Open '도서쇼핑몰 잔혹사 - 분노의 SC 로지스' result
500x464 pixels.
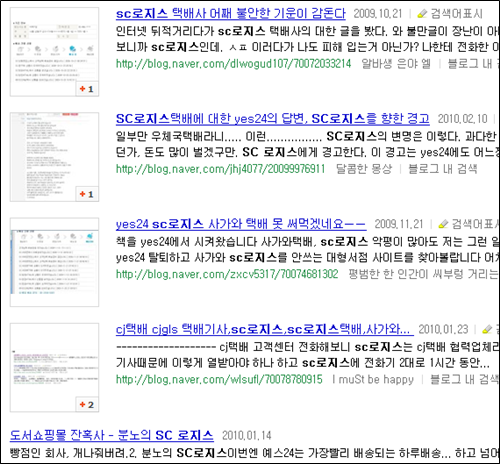point(111,435)
